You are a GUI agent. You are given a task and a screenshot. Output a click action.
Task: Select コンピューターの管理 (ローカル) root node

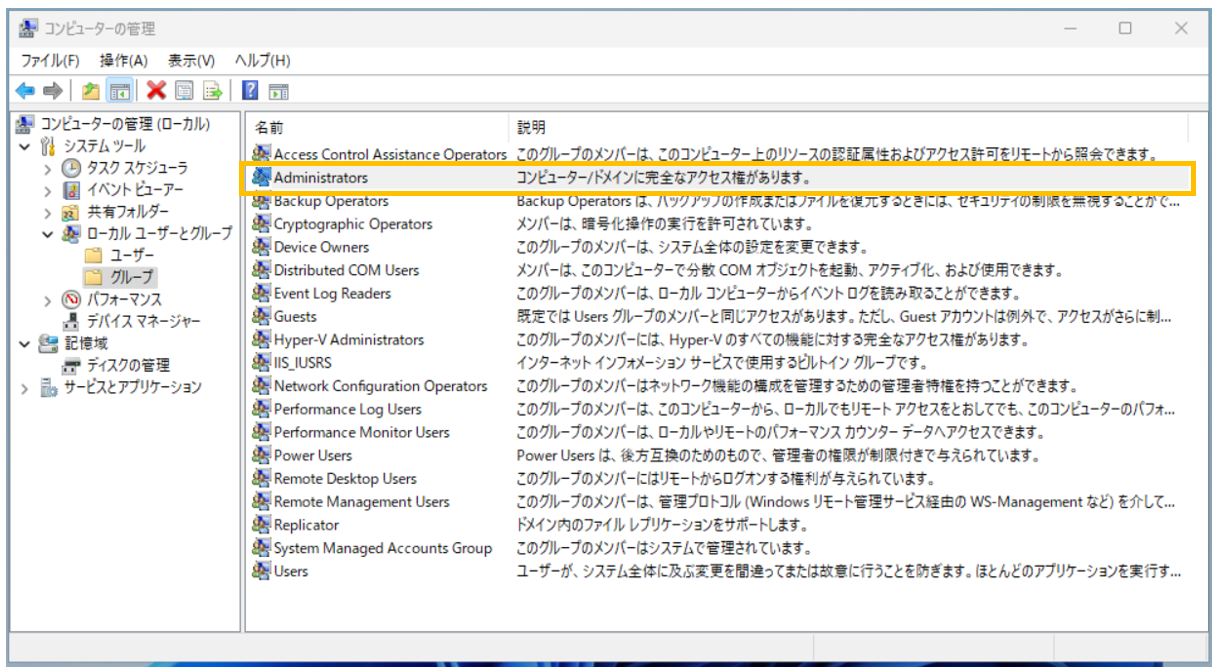pyautogui.click(x=112, y=124)
